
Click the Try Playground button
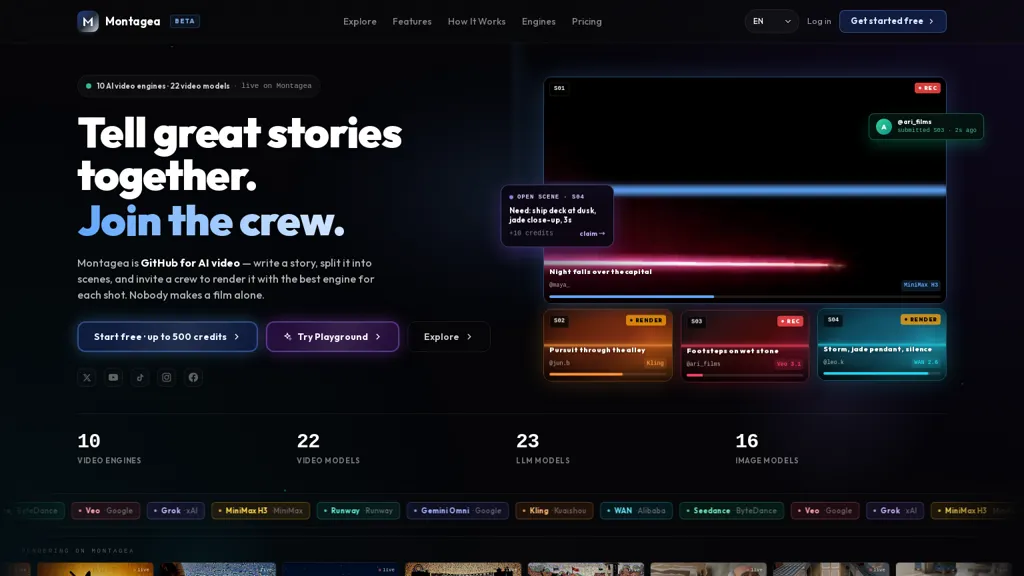[332, 337]
